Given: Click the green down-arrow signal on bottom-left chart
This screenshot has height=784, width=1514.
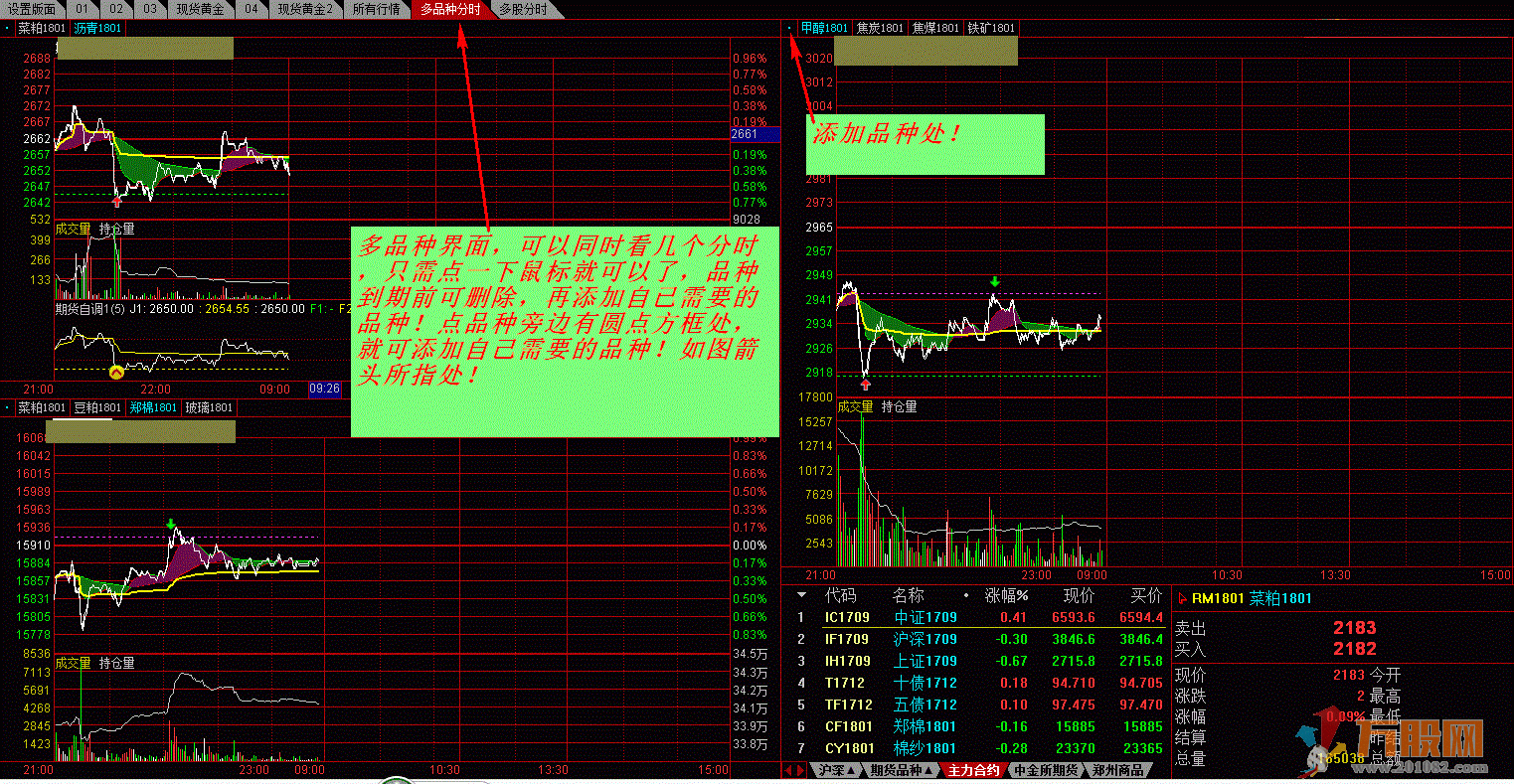Looking at the screenshot, I should (x=171, y=523).
